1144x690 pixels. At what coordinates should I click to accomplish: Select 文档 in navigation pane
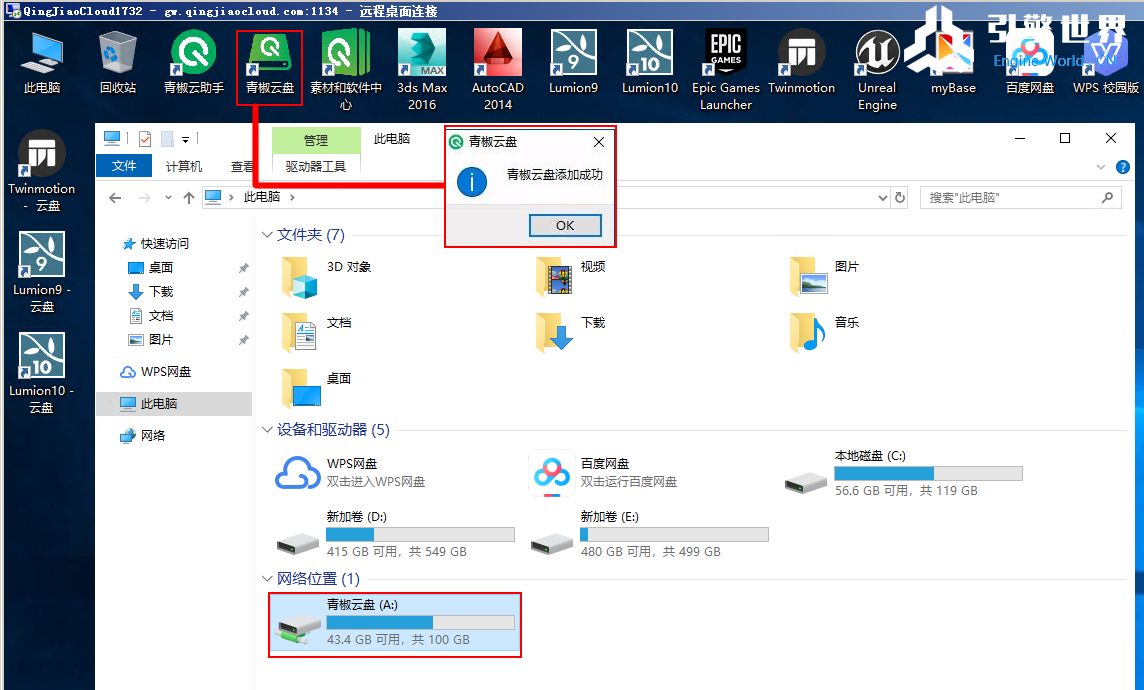coord(150,316)
